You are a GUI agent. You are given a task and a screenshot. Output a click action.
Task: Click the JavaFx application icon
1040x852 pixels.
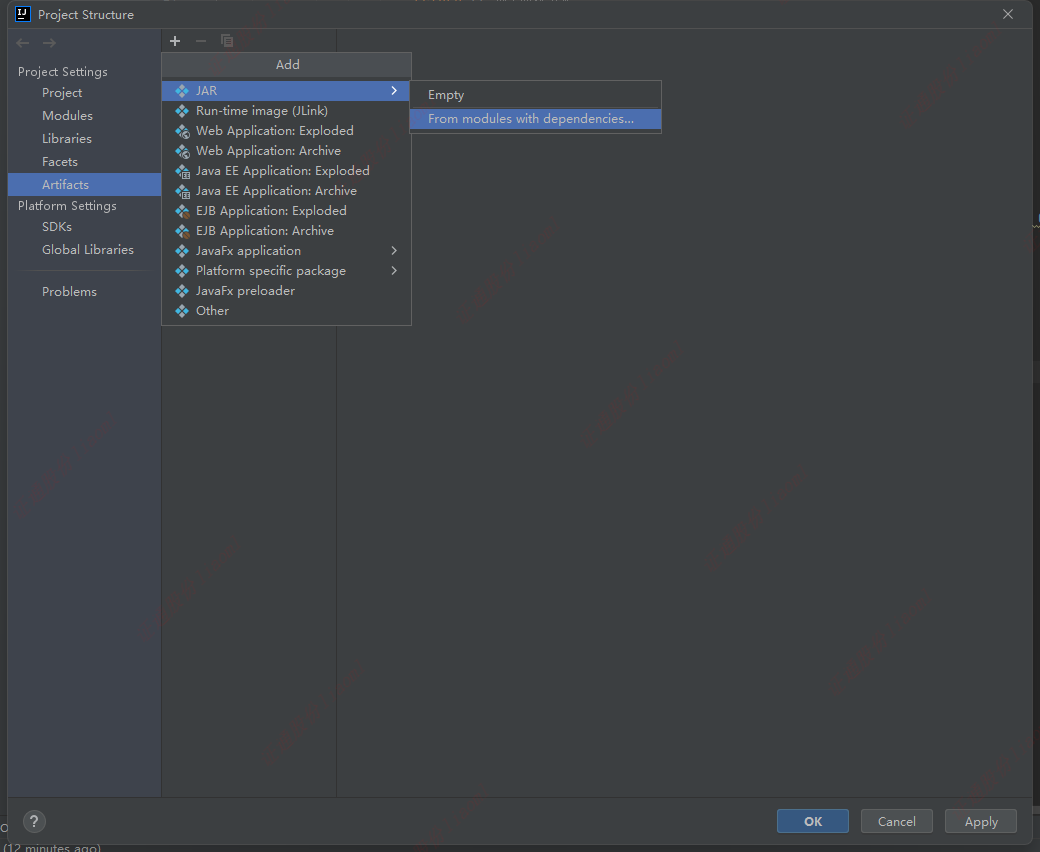(182, 251)
